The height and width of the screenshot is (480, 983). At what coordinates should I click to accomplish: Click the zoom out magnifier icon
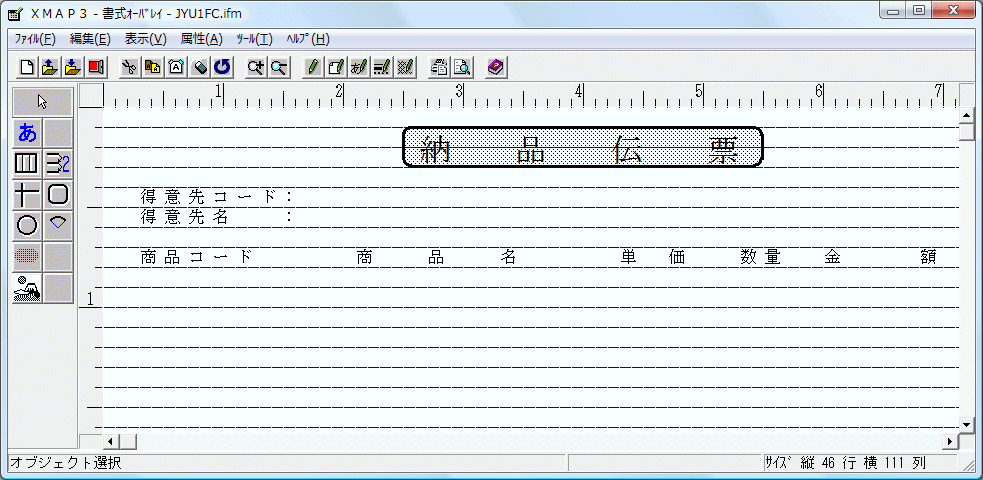coord(278,67)
